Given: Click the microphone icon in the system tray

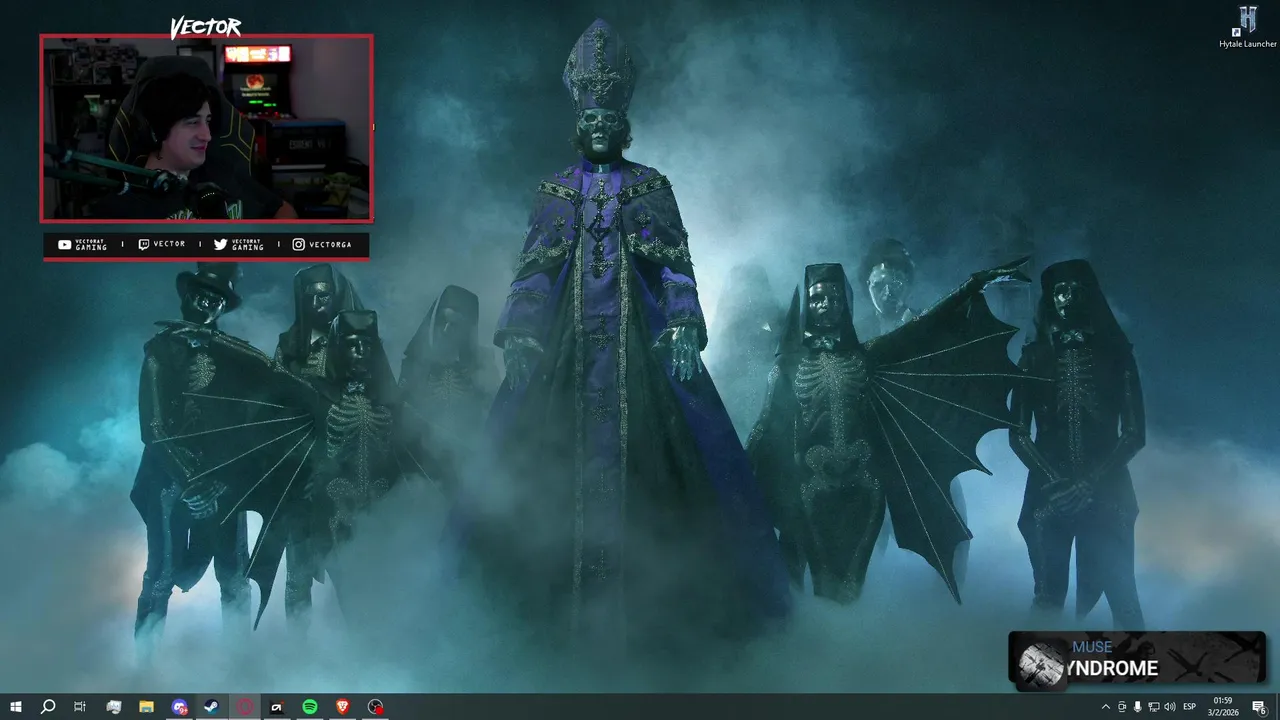Looking at the screenshot, I should (x=1138, y=707).
